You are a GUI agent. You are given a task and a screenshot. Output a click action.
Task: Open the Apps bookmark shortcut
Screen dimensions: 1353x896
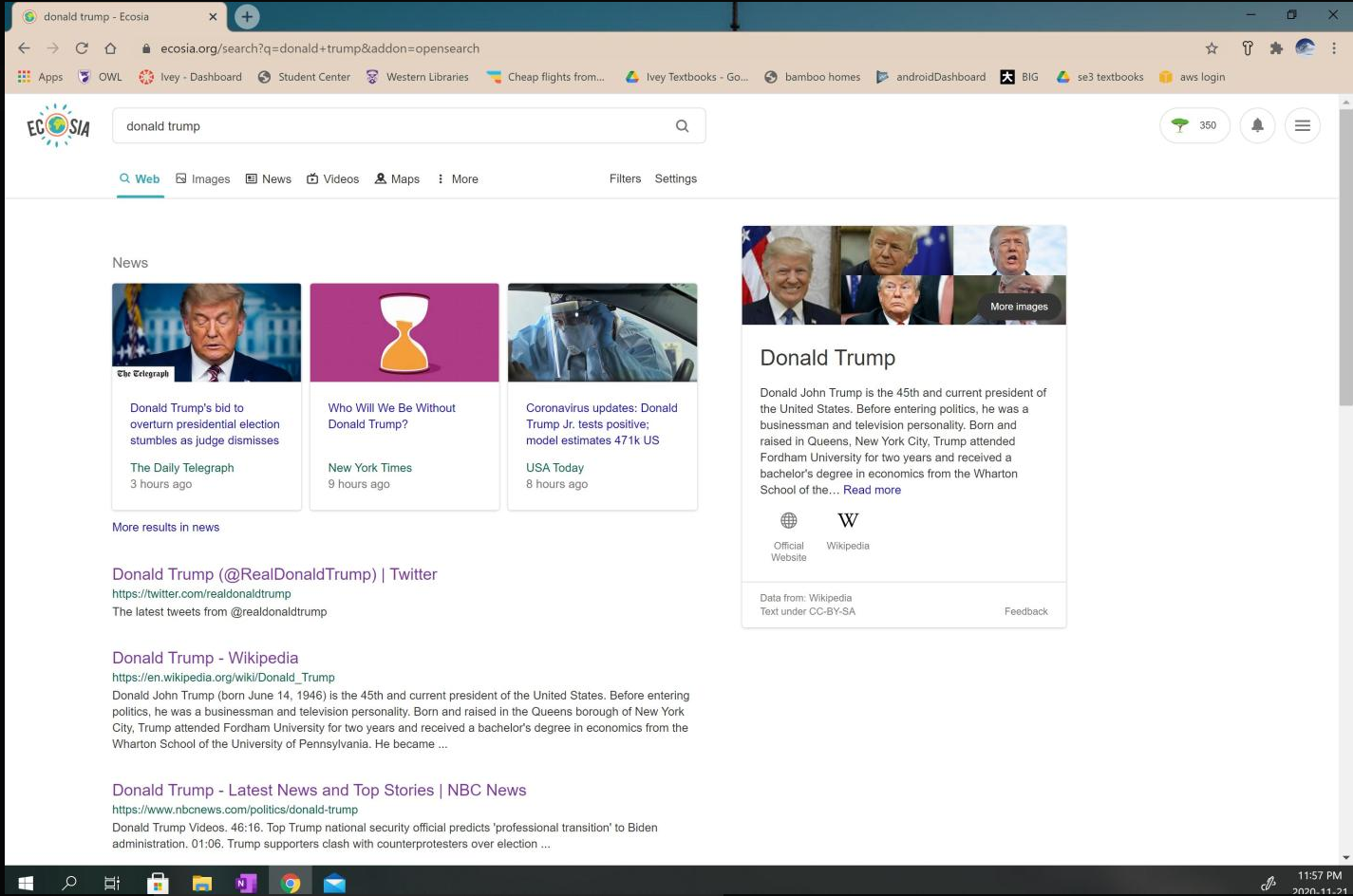[40, 77]
